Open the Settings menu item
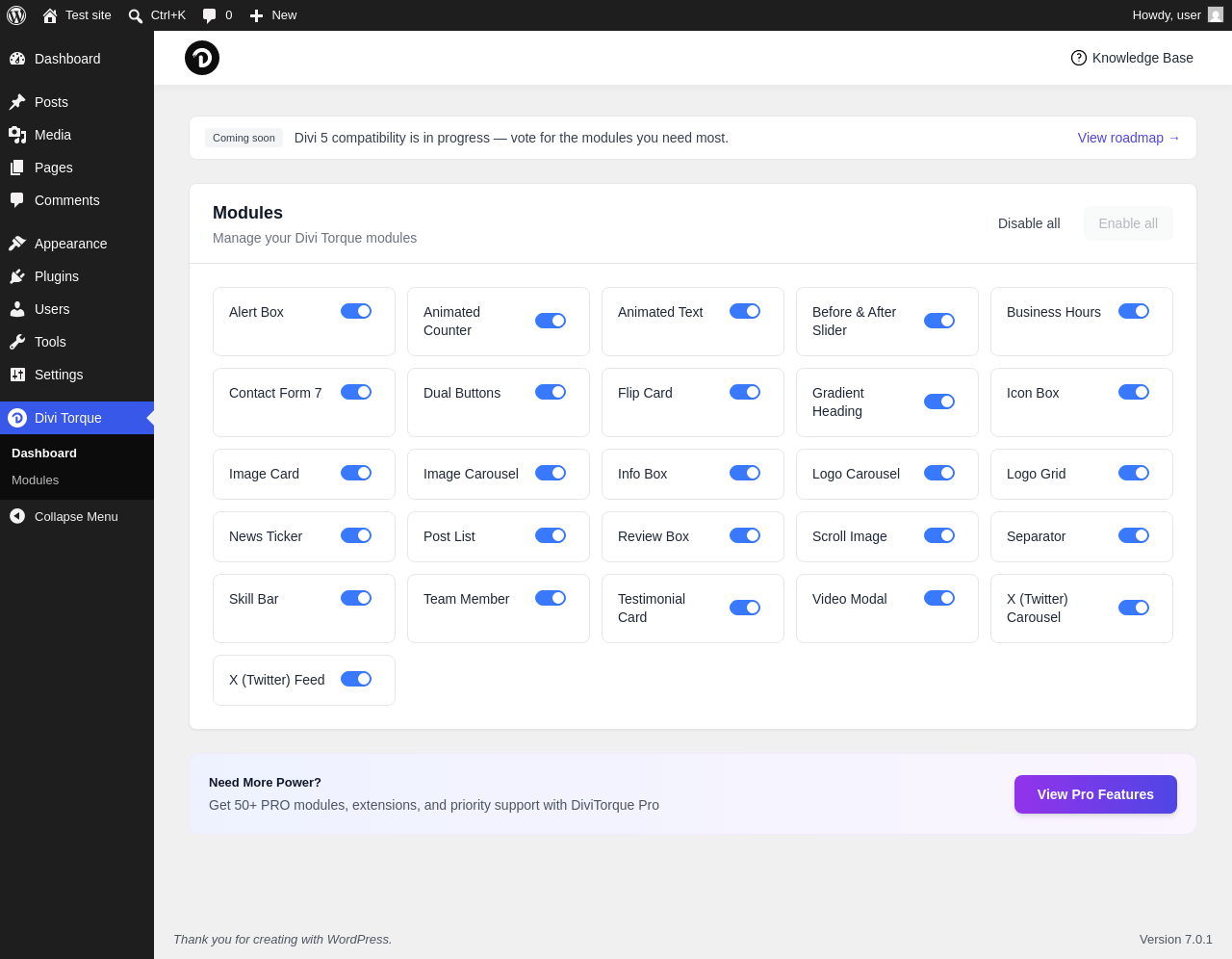The height and width of the screenshot is (959, 1232). [x=77, y=375]
